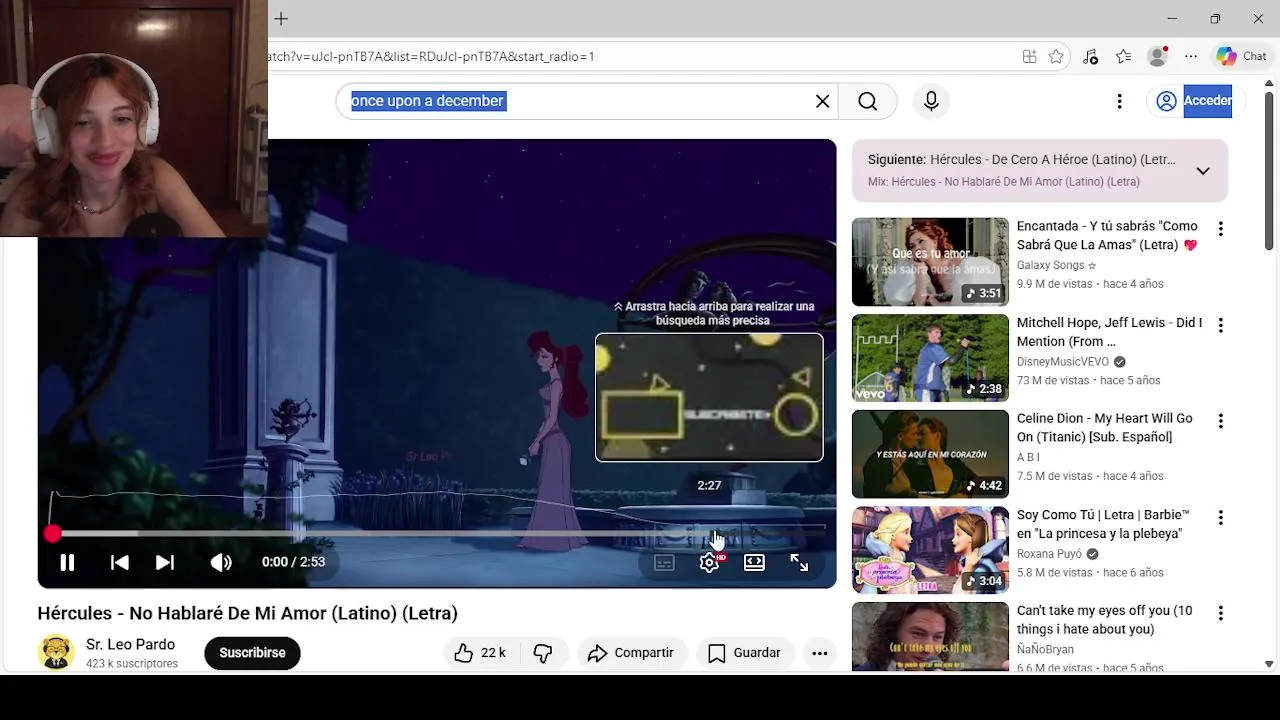
Task: Click the red playhead scrubber dot
Action: click(52, 534)
